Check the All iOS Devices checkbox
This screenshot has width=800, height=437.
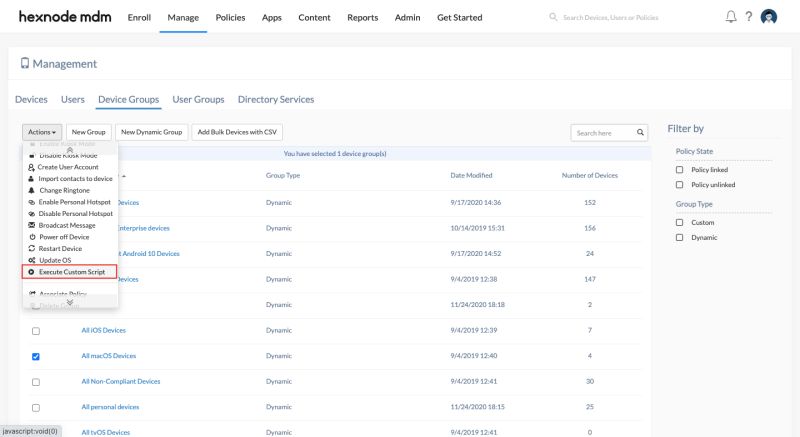click(x=36, y=331)
